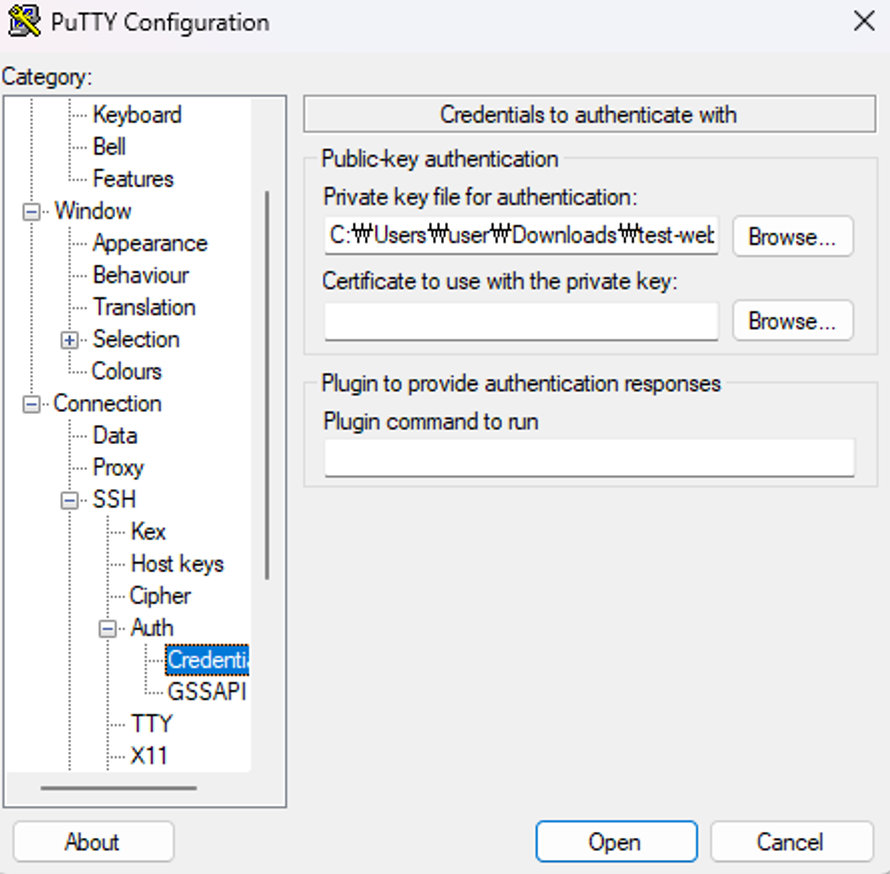
Task: Select Bell in the category tree
Action: coord(109,146)
